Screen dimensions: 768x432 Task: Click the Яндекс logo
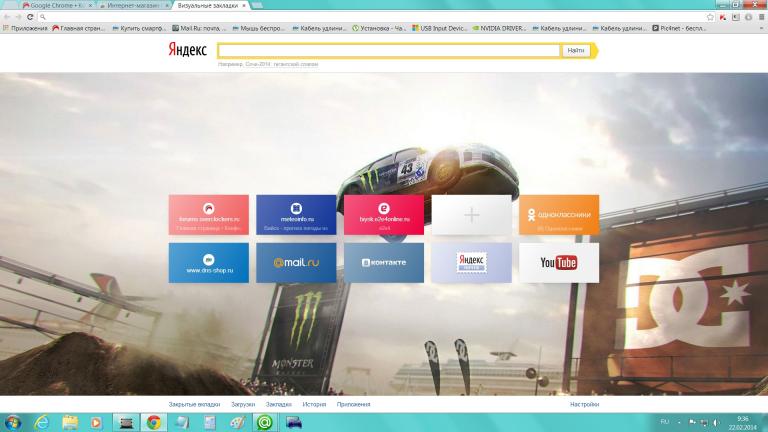point(188,49)
